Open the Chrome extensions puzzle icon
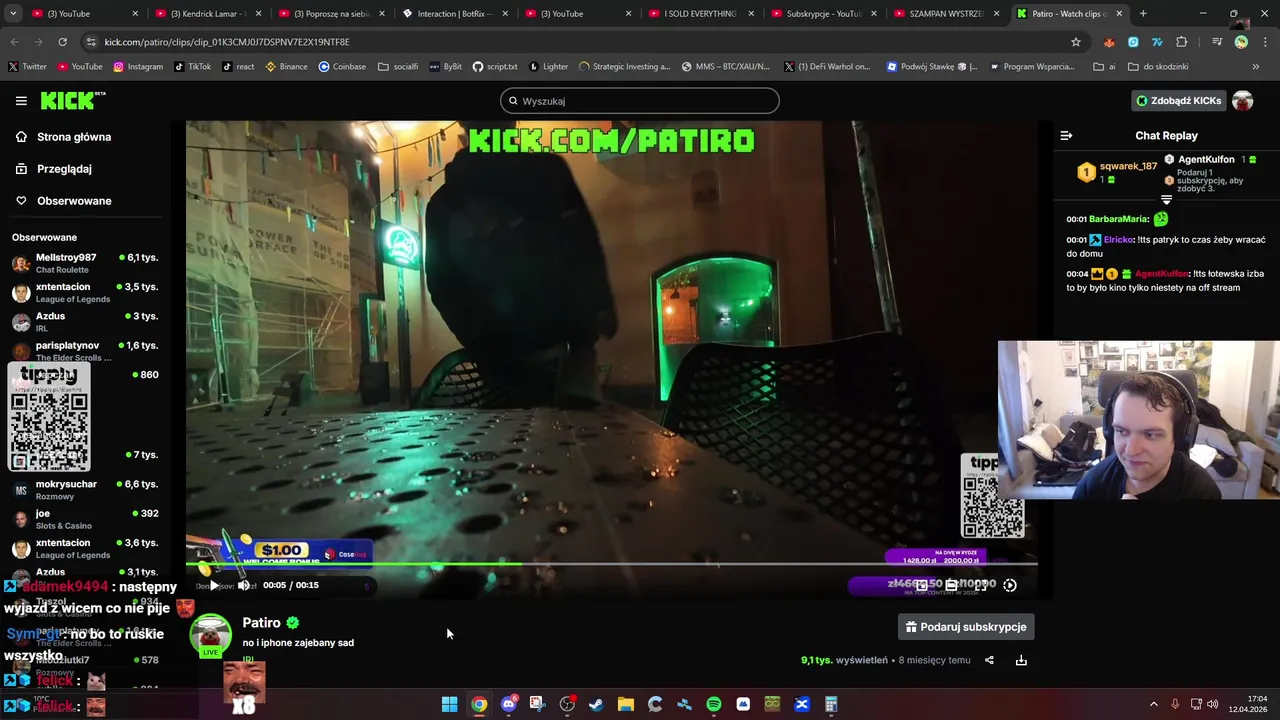Image resolution: width=1280 pixels, height=720 pixels. coord(1182,42)
